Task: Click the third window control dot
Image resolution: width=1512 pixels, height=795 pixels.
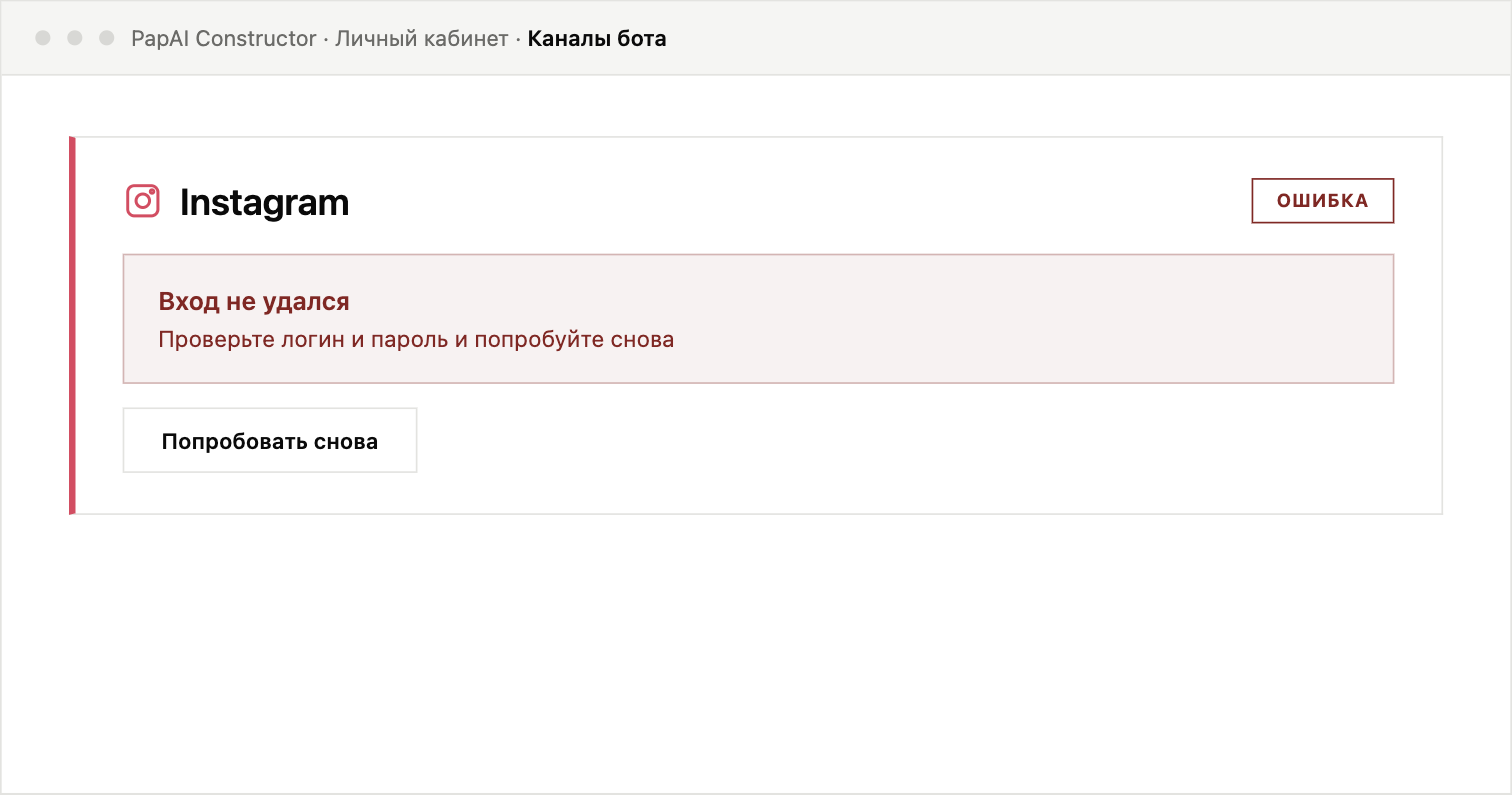Action: [107, 38]
